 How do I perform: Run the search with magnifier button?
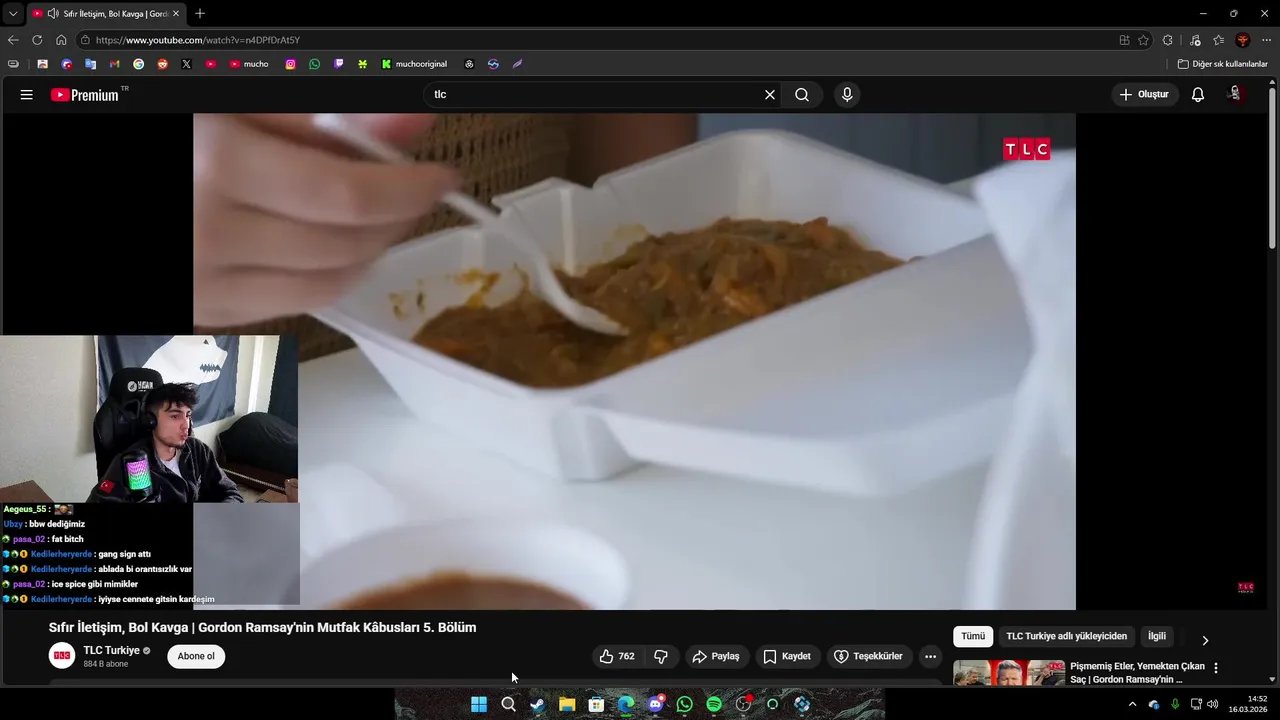tap(802, 94)
